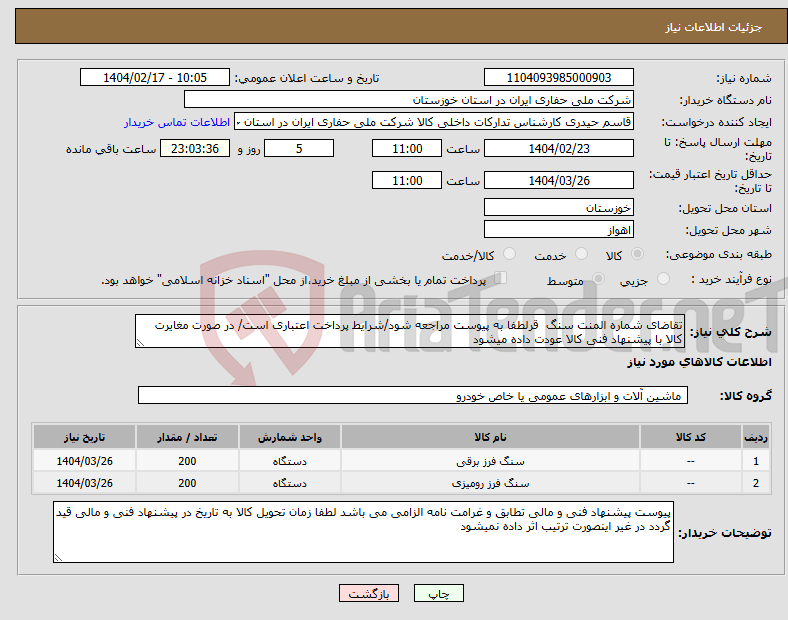
Task: Click the شرح کلی نیاز description textarea
Action: 410,332
